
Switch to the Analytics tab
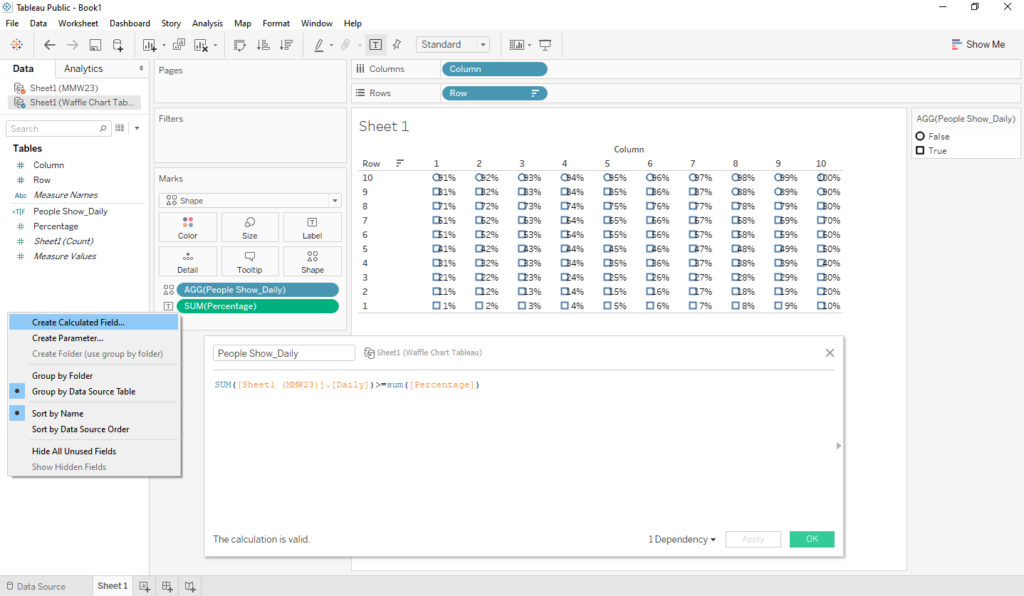click(x=84, y=69)
